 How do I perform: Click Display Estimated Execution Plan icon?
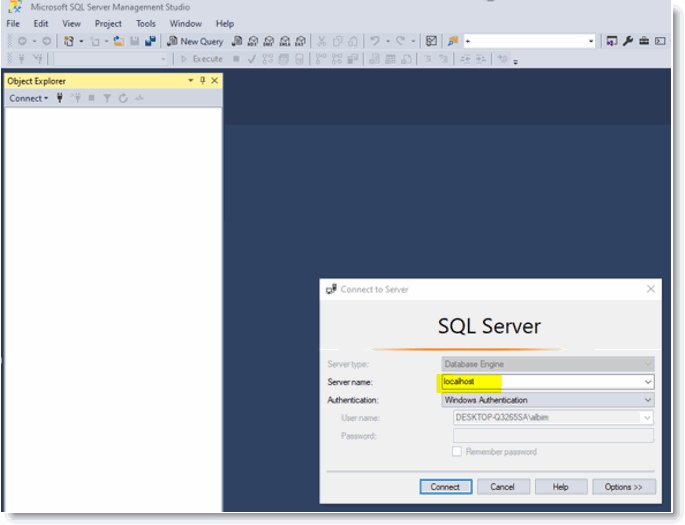(267, 59)
